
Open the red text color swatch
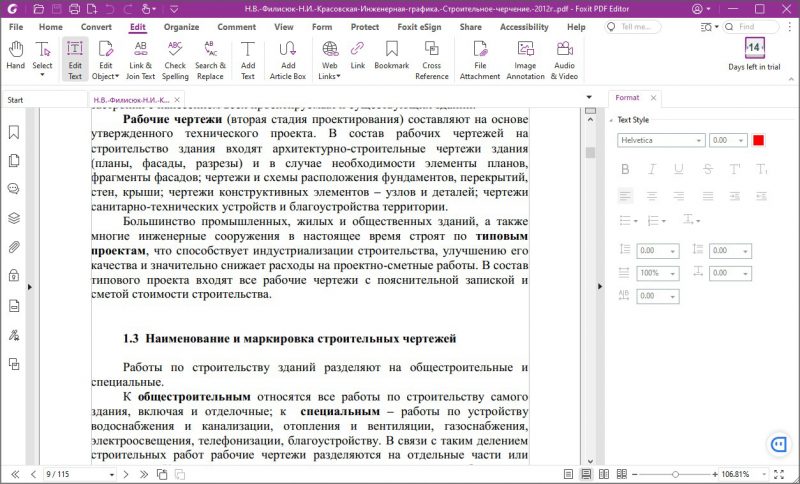758,140
